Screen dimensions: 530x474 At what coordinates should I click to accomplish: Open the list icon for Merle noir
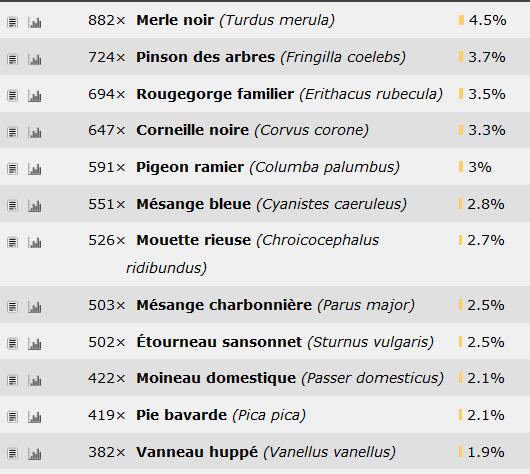click(13, 23)
